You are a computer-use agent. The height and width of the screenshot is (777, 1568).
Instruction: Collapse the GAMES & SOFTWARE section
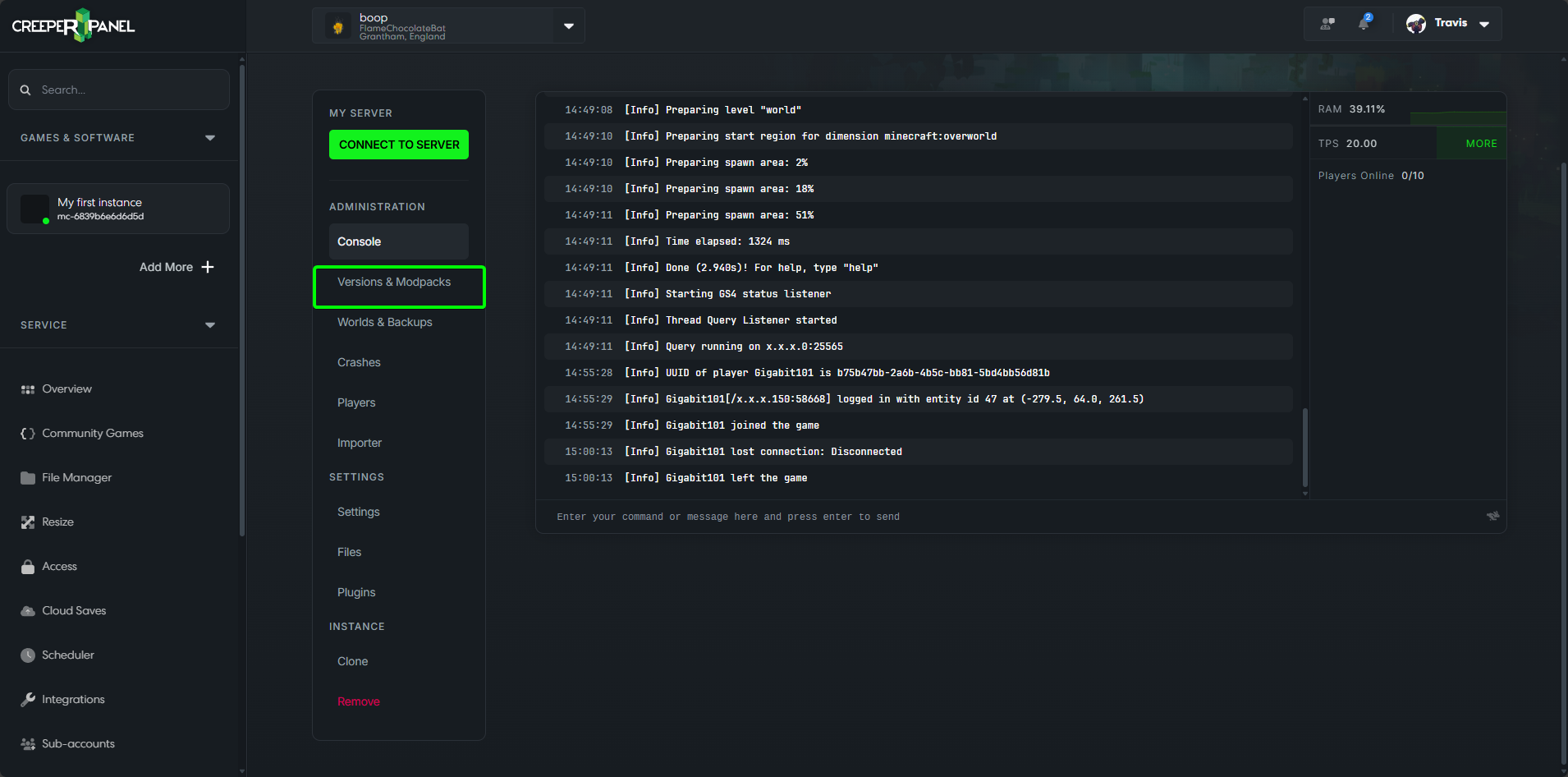click(x=210, y=138)
